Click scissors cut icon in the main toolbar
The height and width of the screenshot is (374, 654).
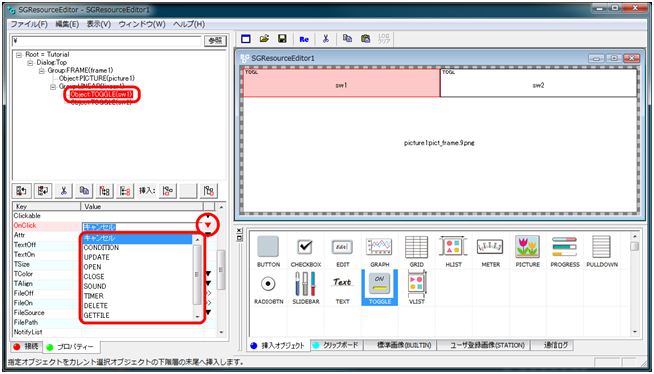click(326, 39)
